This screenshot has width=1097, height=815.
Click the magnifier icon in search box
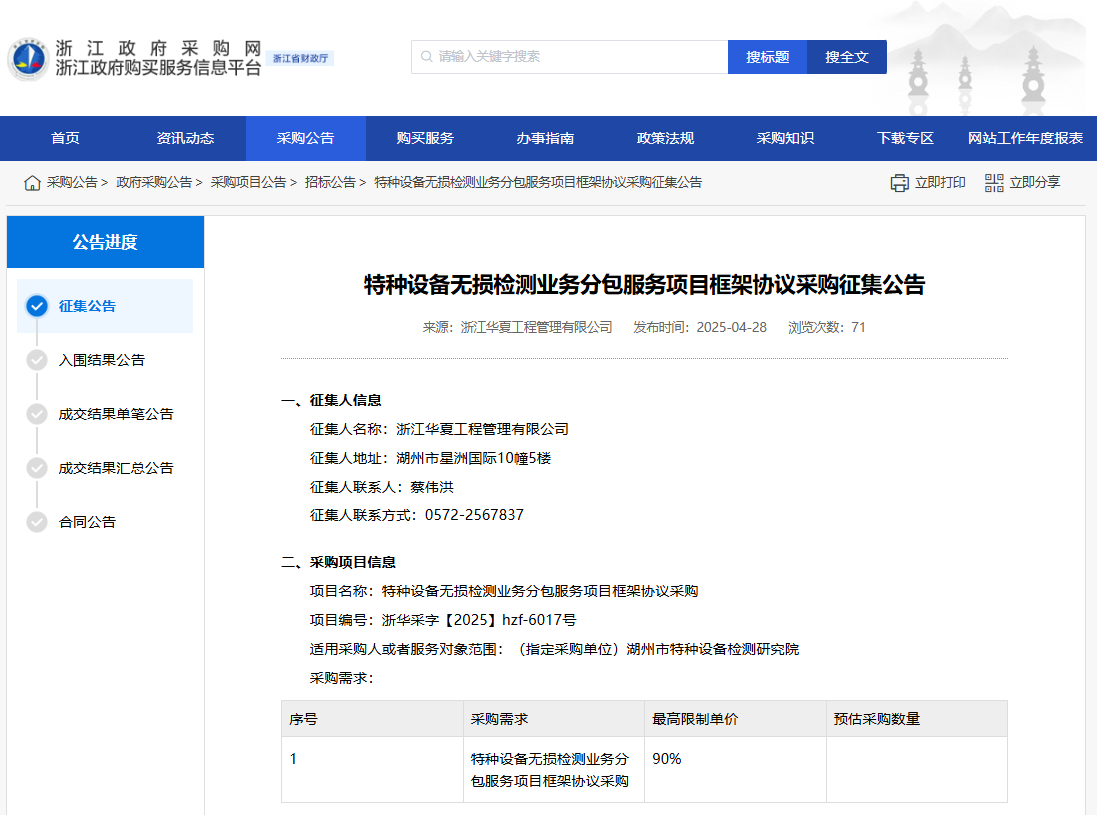coord(427,57)
